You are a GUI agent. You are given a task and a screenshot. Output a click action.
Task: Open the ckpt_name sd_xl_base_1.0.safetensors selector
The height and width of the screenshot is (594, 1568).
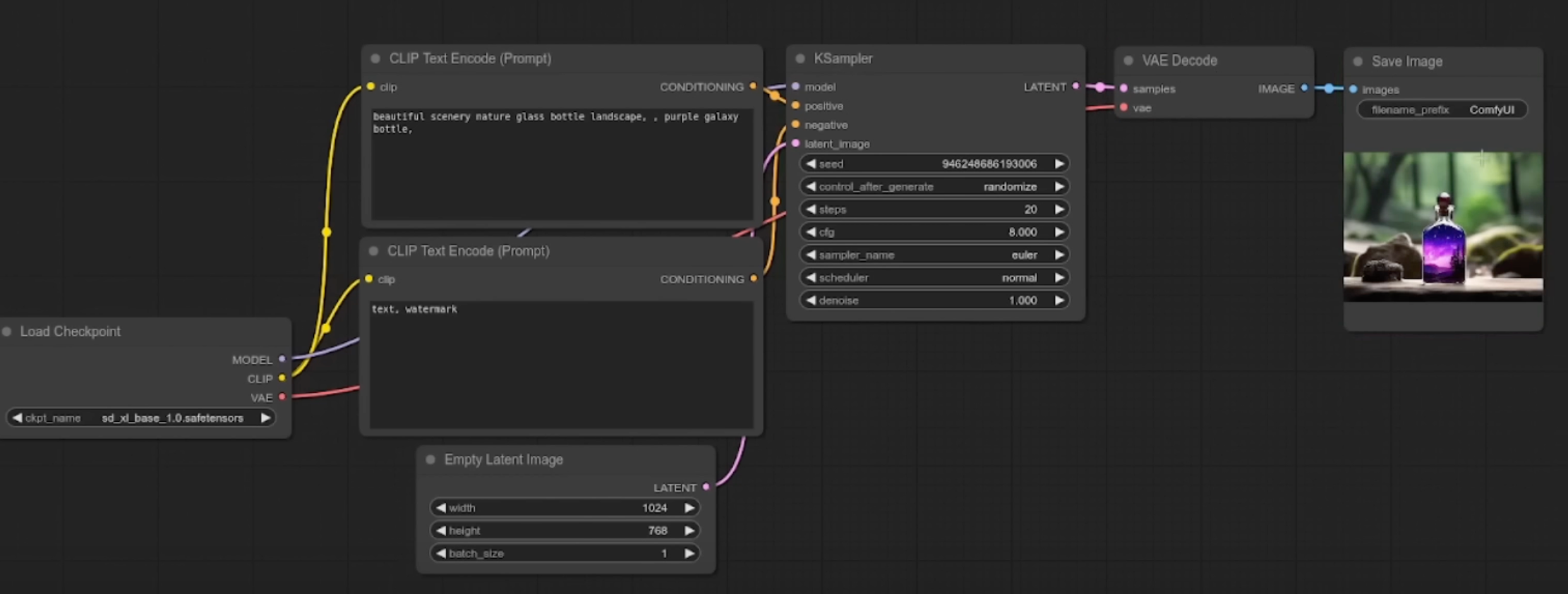141,418
